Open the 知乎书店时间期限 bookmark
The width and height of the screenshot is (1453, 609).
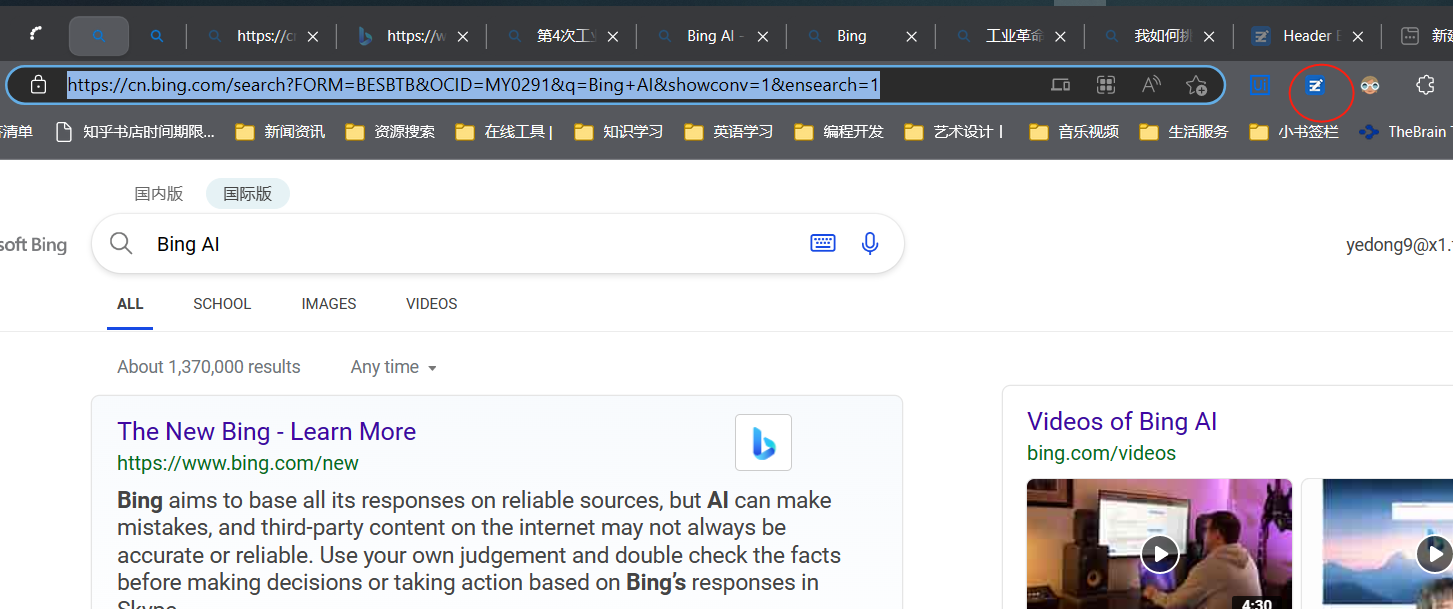click(134, 131)
